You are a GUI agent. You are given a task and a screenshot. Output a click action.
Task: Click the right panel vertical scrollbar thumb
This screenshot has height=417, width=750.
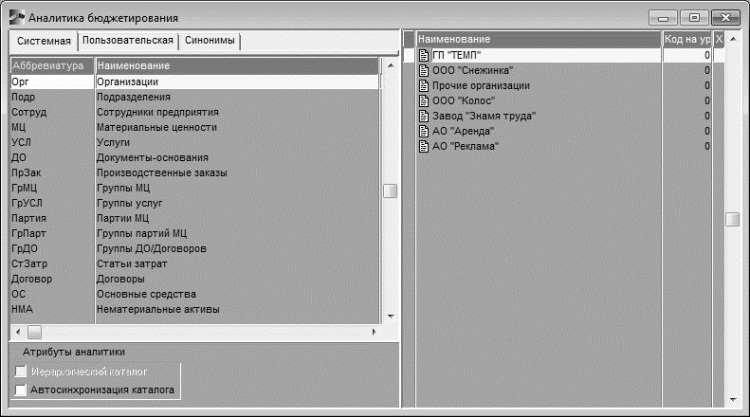click(733, 219)
